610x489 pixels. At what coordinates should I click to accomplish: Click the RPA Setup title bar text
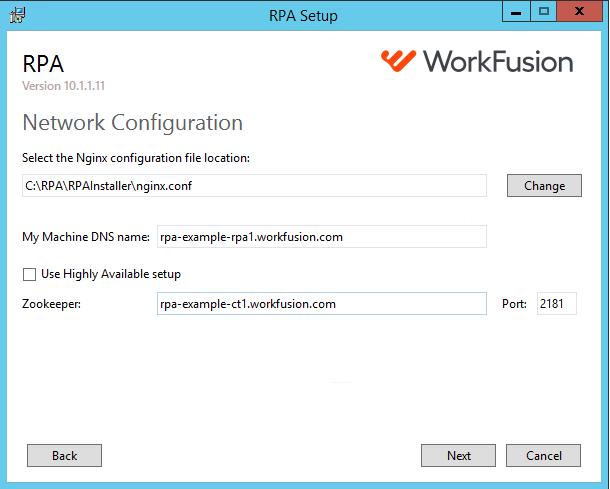(x=303, y=16)
